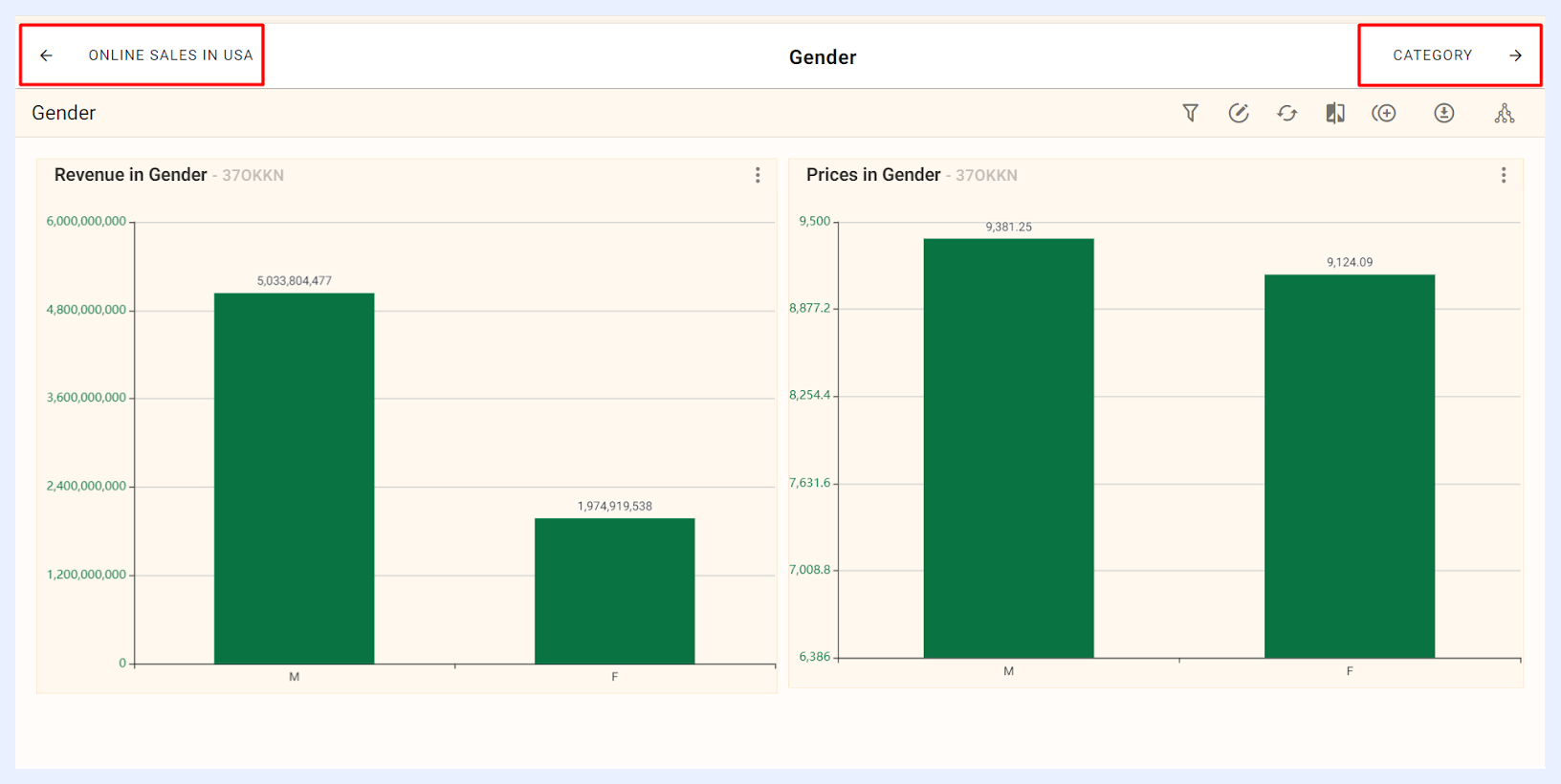The width and height of the screenshot is (1561, 784).
Task: Click the 'F' axis label in Revenue chart
Action: 615,677
